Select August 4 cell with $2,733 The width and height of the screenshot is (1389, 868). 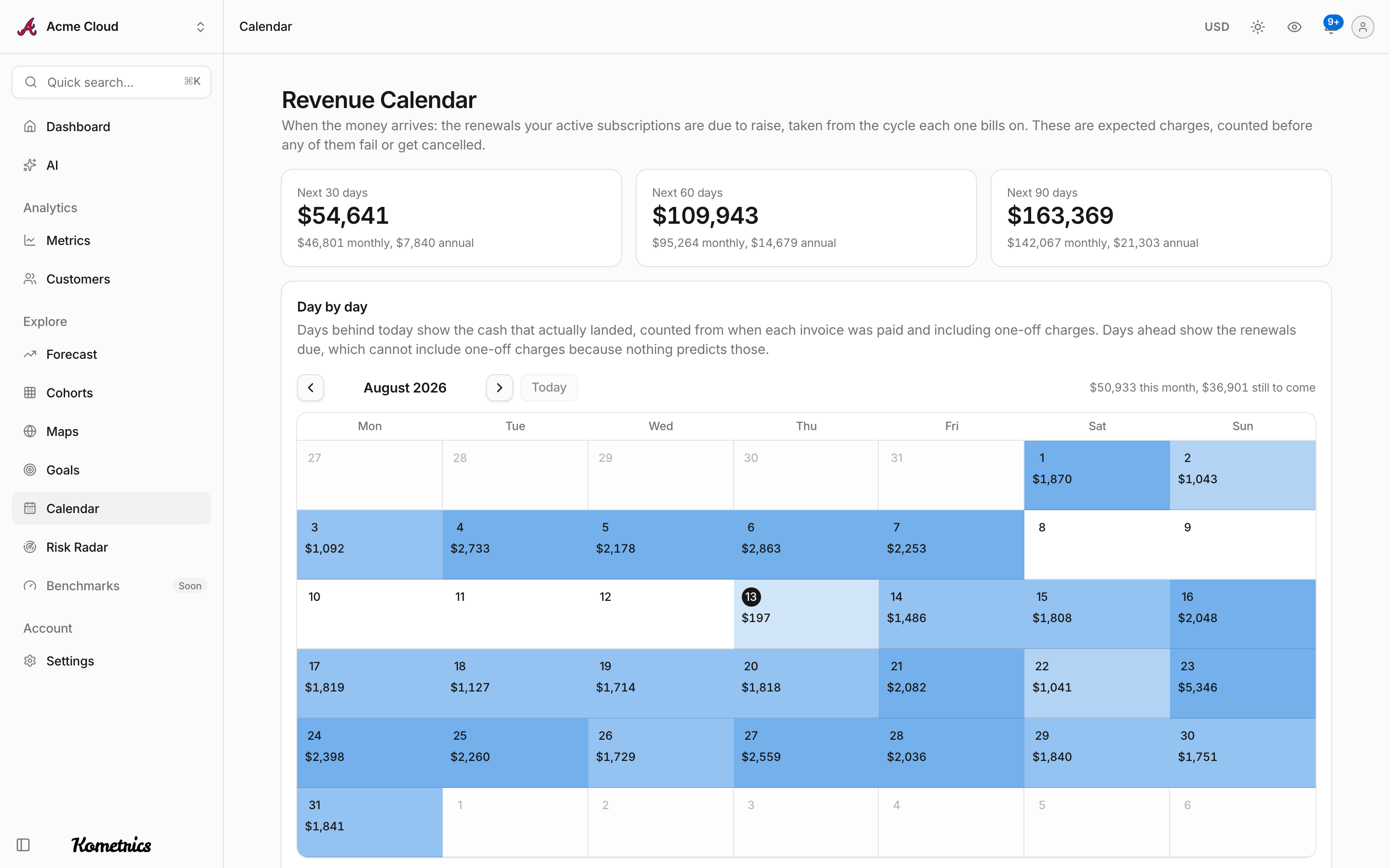point(515,545)
